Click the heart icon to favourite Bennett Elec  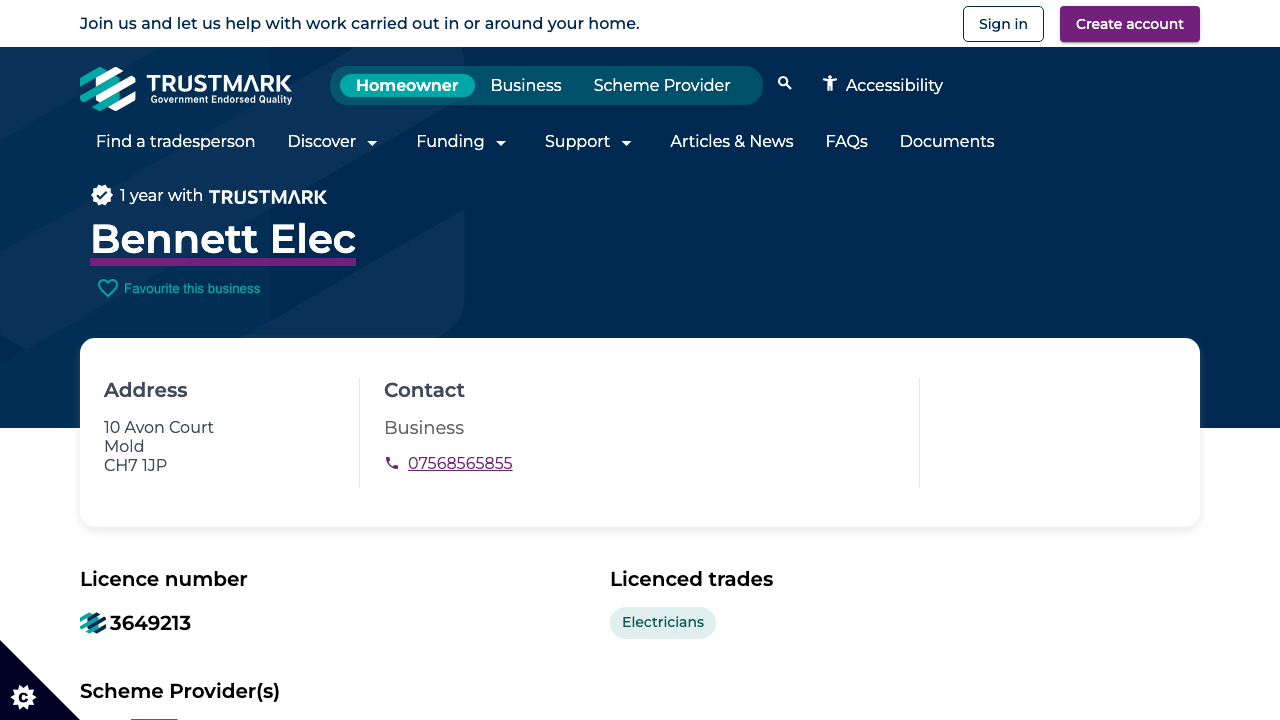(x=108, y=288)
